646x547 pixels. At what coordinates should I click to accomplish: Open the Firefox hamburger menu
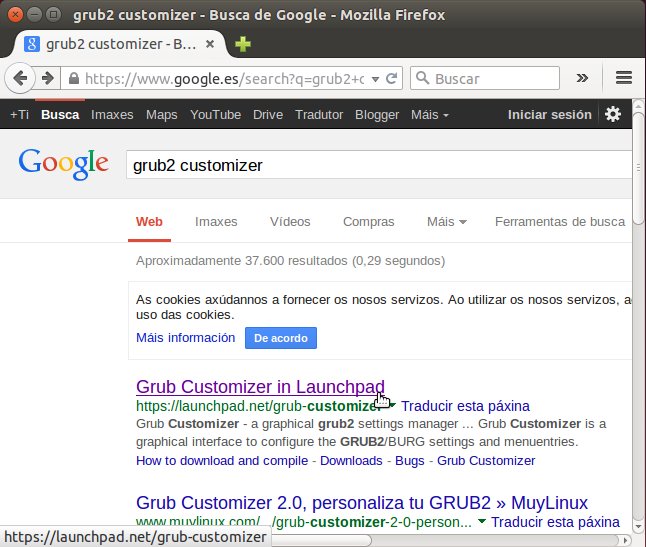pyautogui.click(x=624, y=77)
